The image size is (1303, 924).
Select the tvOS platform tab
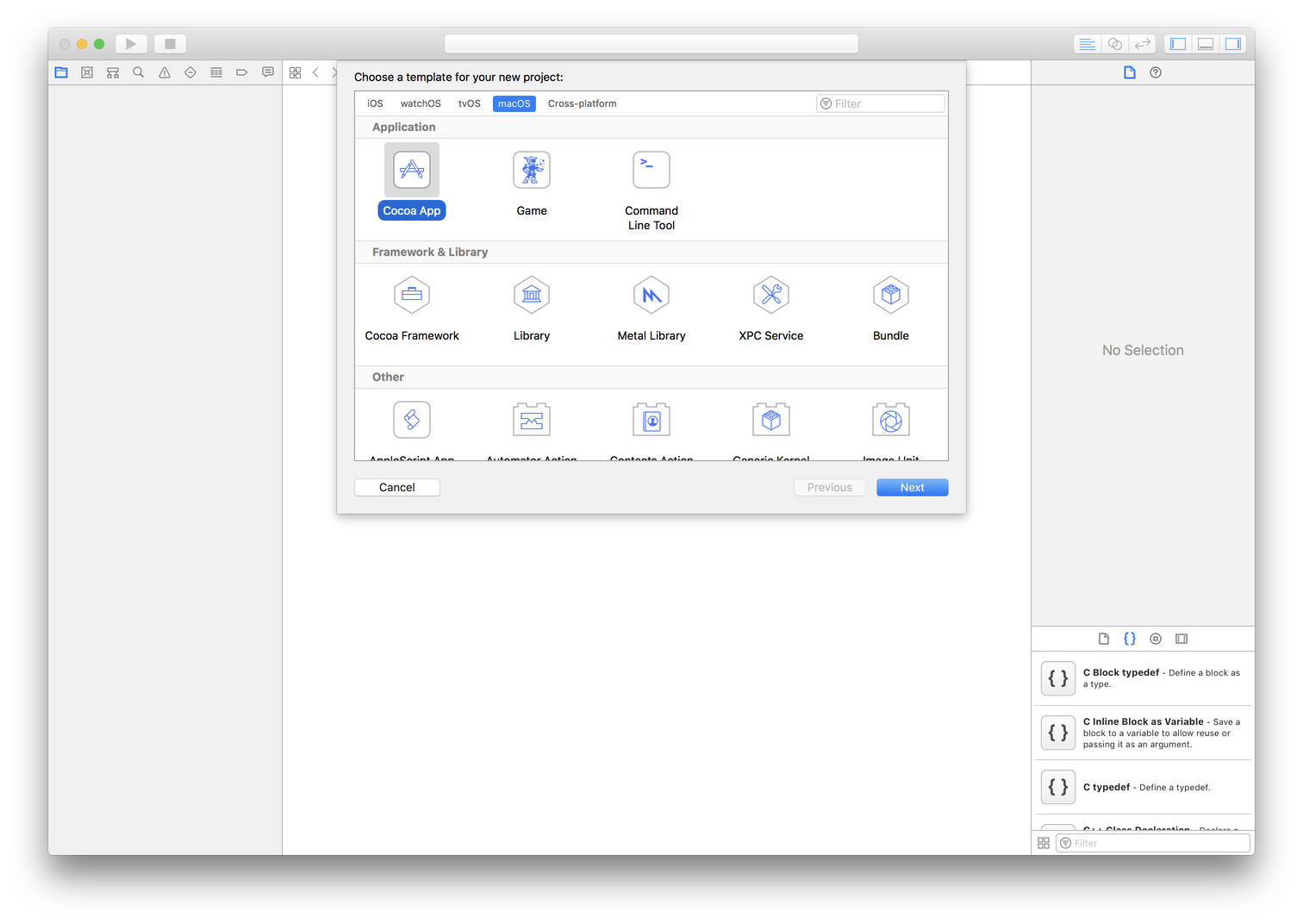pos(469,103)
